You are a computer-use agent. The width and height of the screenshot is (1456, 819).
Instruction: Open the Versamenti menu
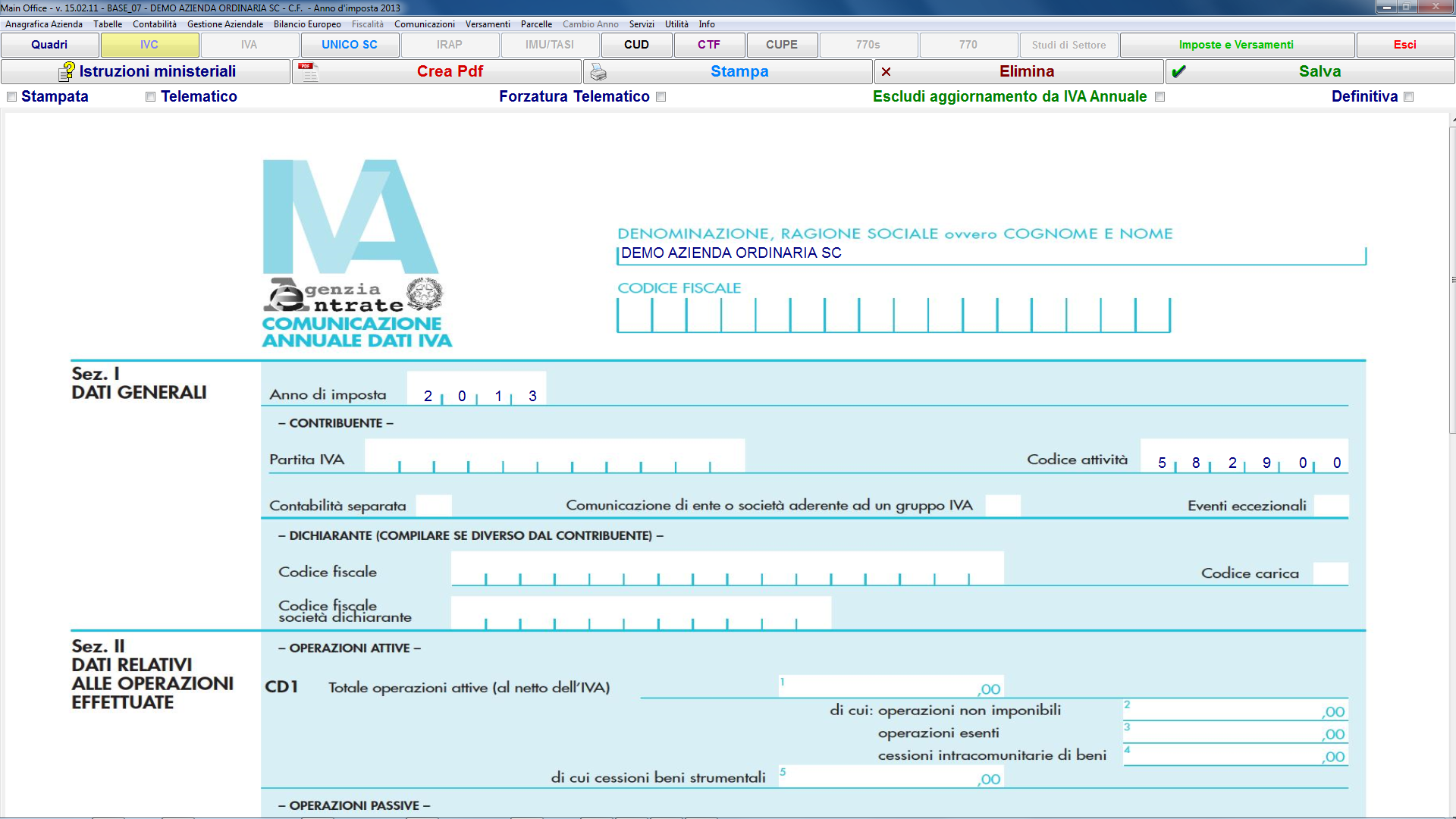tap(488, 24)
